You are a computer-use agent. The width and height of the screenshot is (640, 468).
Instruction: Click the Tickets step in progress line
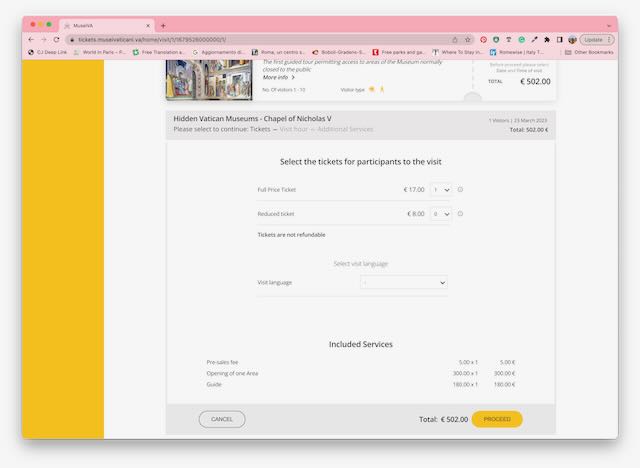click(260, 129)
